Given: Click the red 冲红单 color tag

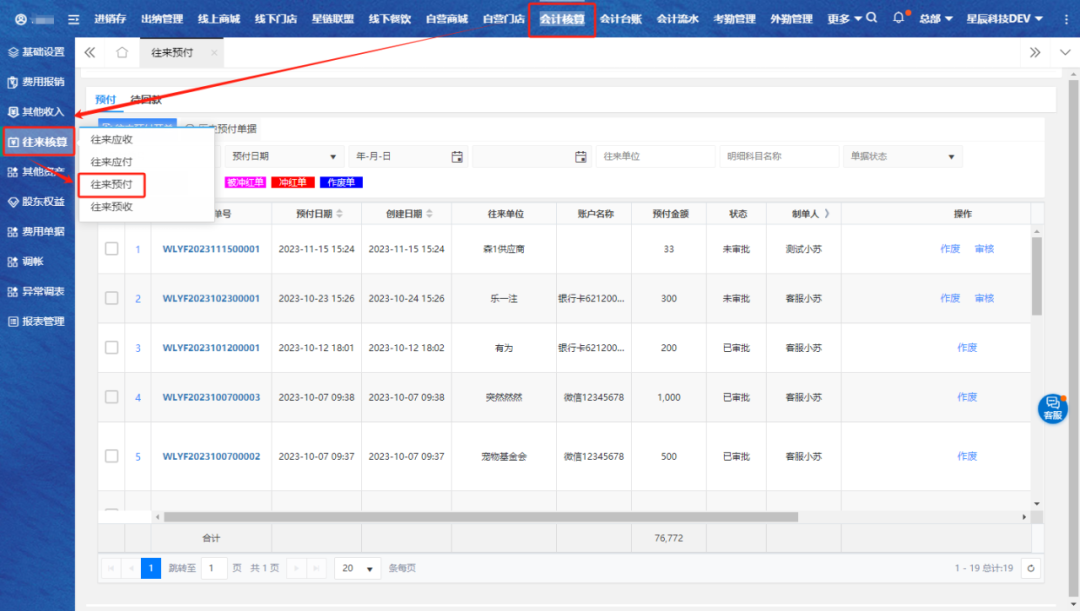Looking at the screenshot, I should click(x=292, y=183).
